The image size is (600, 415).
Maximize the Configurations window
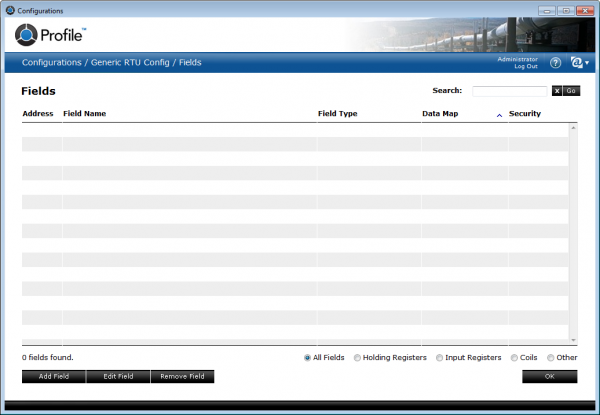pyautogui.click(x=566, y=11)
